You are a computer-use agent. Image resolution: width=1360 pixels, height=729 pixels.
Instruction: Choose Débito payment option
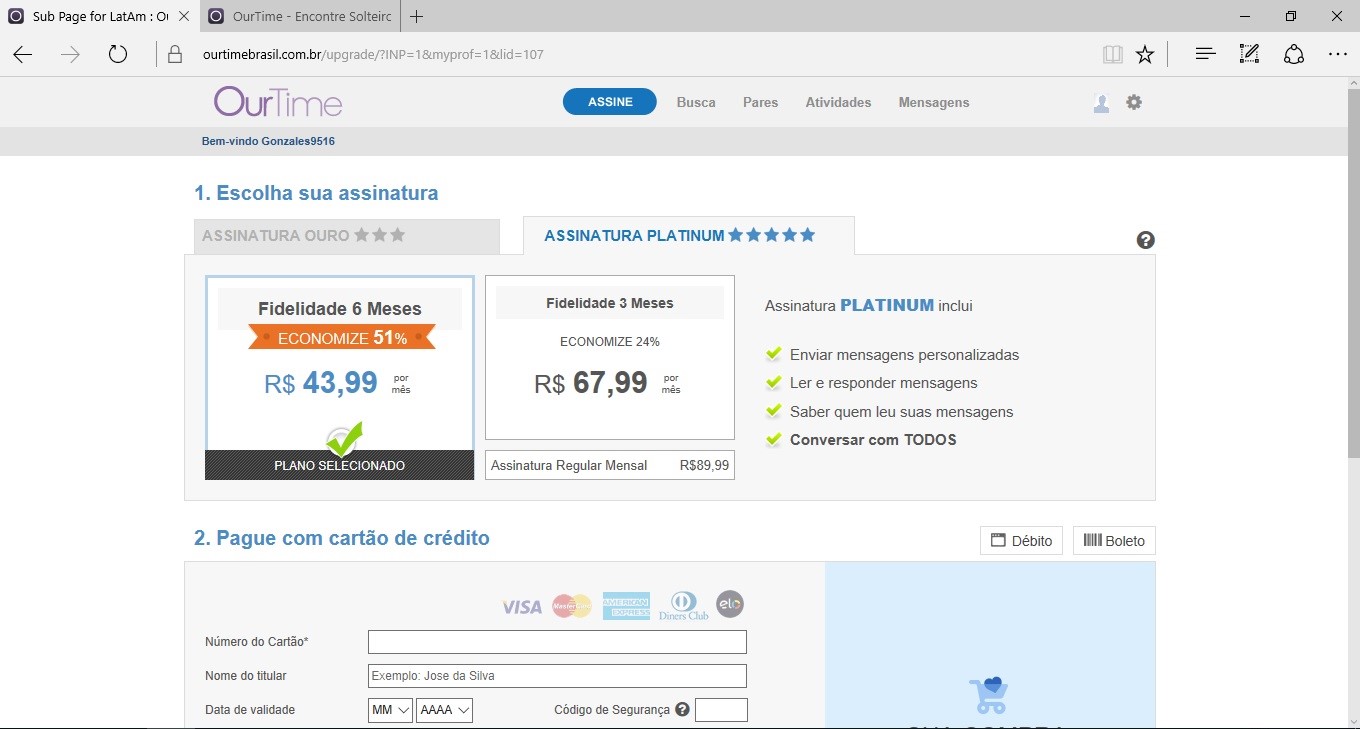click(1021, 541)
